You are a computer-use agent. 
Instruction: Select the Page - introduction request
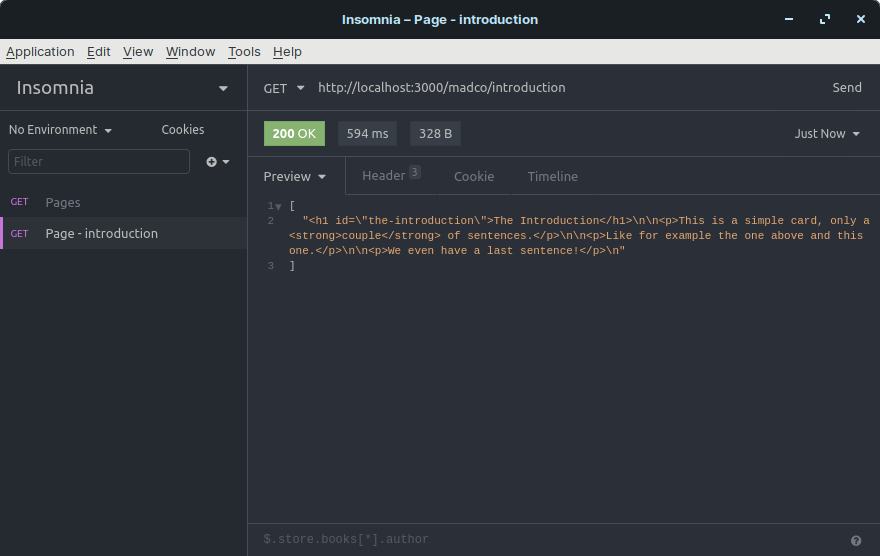(123, 233)
